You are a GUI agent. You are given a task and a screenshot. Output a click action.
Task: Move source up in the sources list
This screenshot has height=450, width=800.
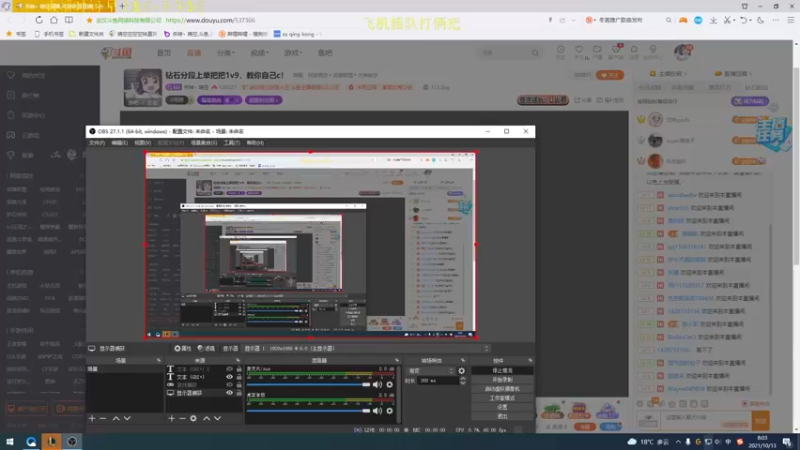(206, 418)
